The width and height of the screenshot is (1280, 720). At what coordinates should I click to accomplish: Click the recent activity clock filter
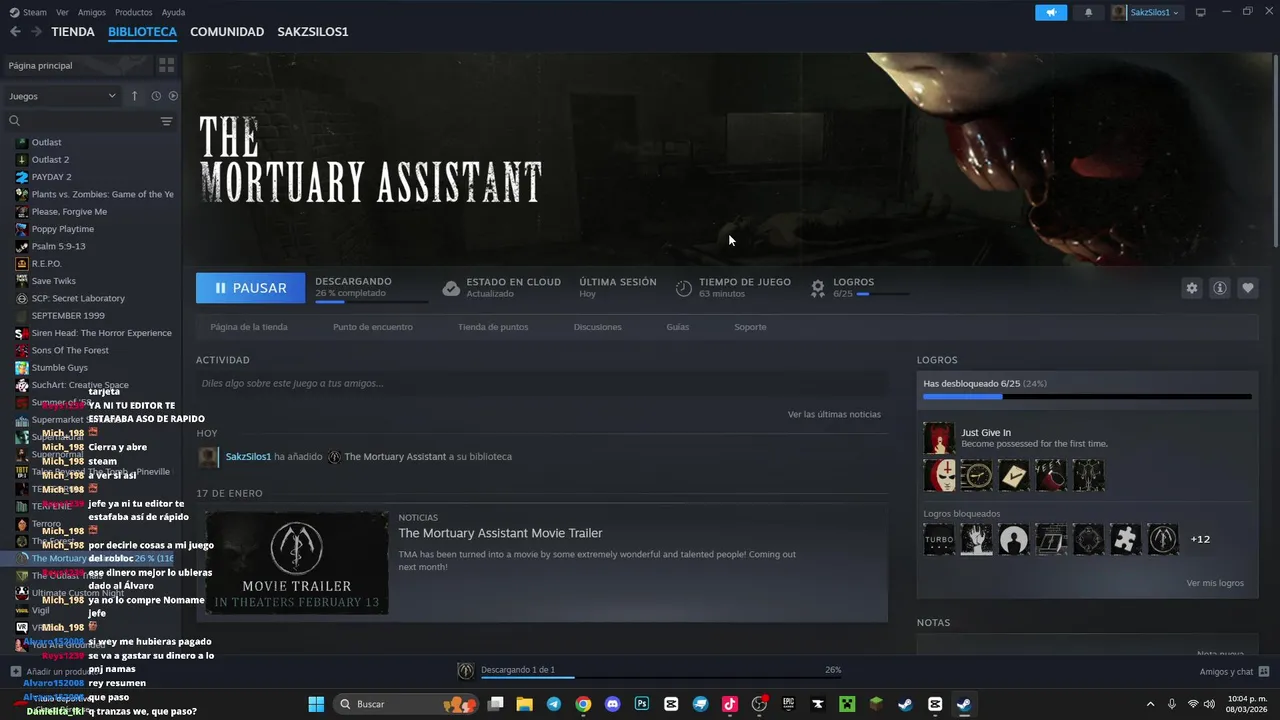pyautogui.click(x=156, y=96)
